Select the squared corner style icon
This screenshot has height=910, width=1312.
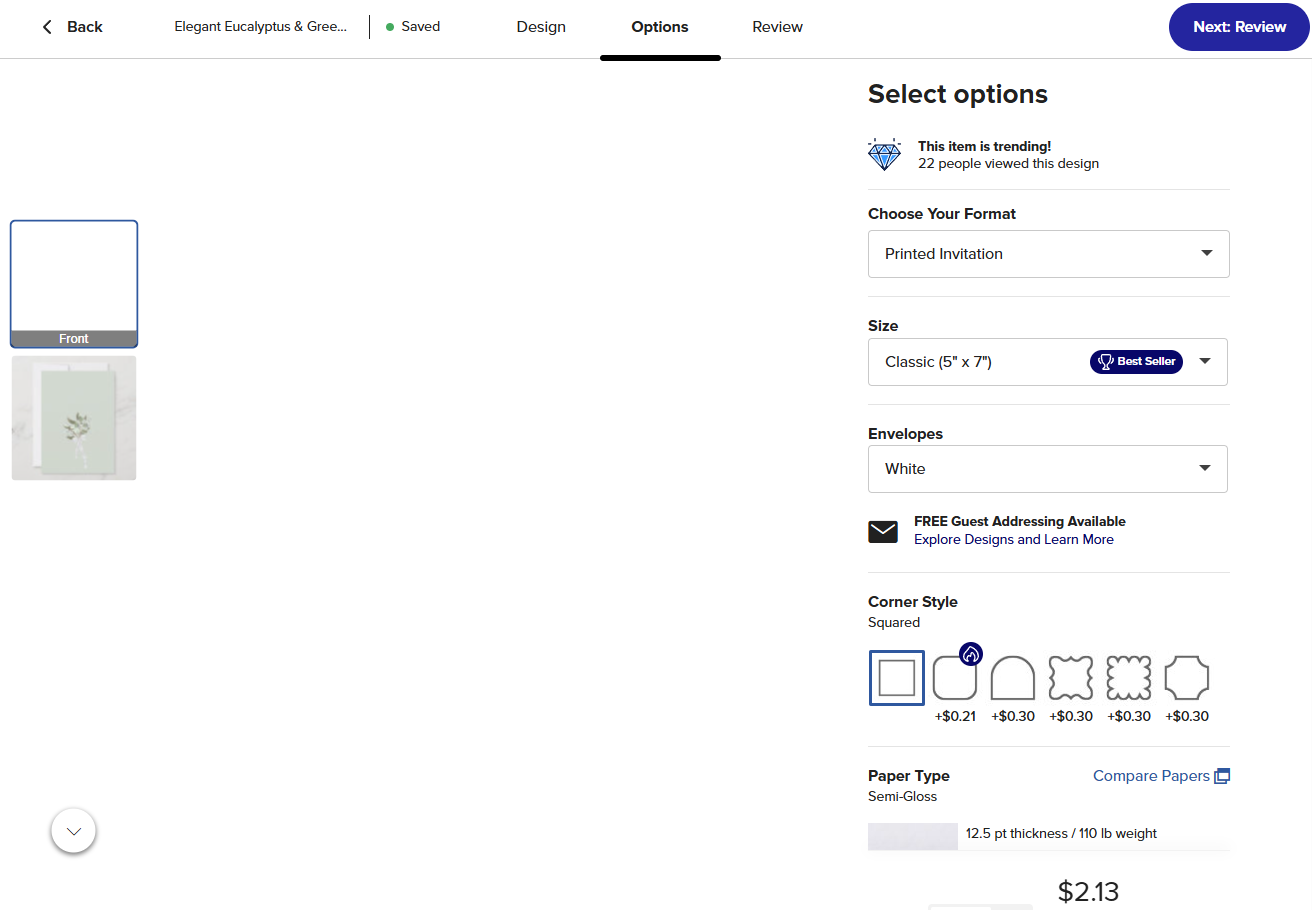pyautogui.click(x=897, y=678)
